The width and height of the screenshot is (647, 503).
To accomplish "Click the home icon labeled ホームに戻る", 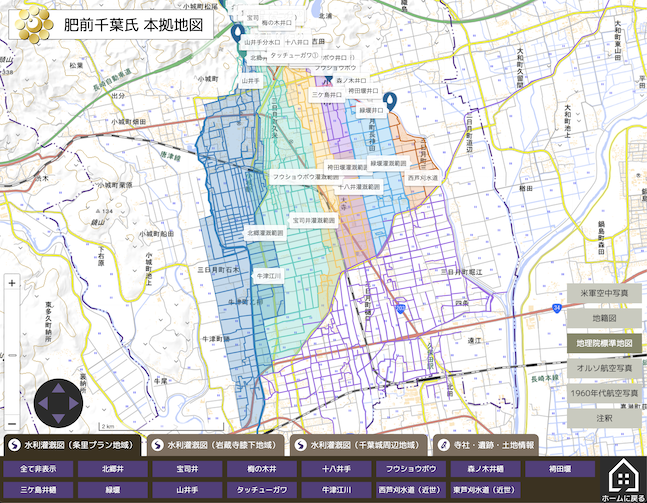I will click(x=622, y=478).
